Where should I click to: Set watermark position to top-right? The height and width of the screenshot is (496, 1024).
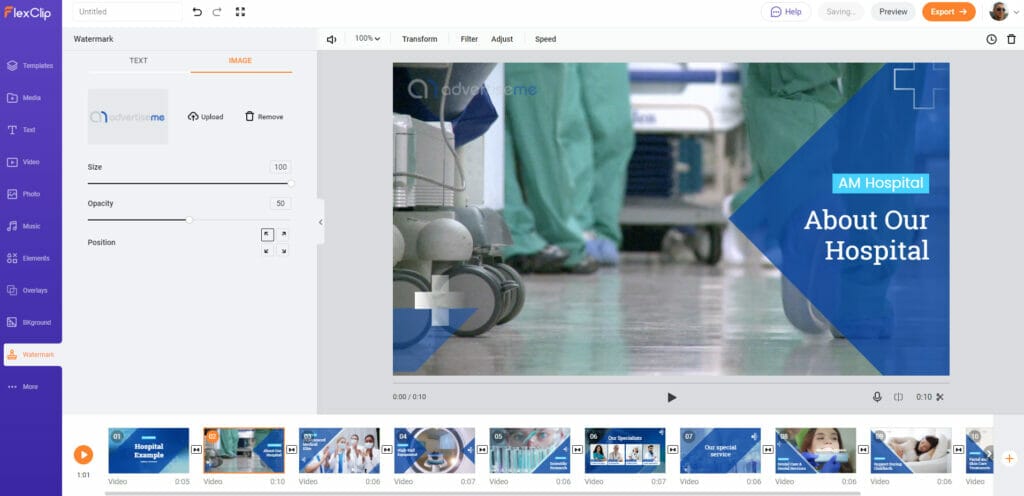coord(283,235)
